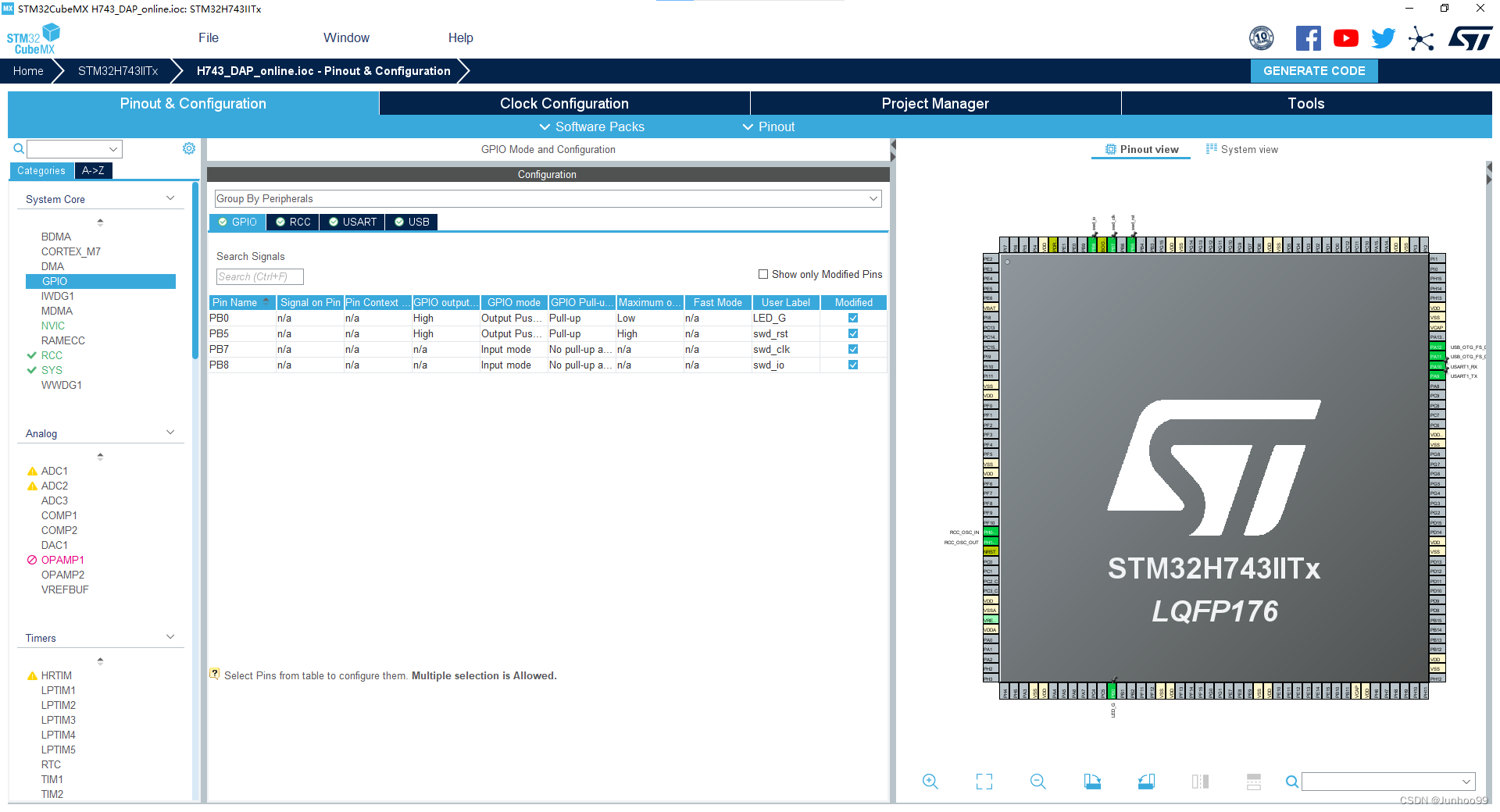Select GPIO in System Core list
The image size is (1500, 812).
point(101,281)
